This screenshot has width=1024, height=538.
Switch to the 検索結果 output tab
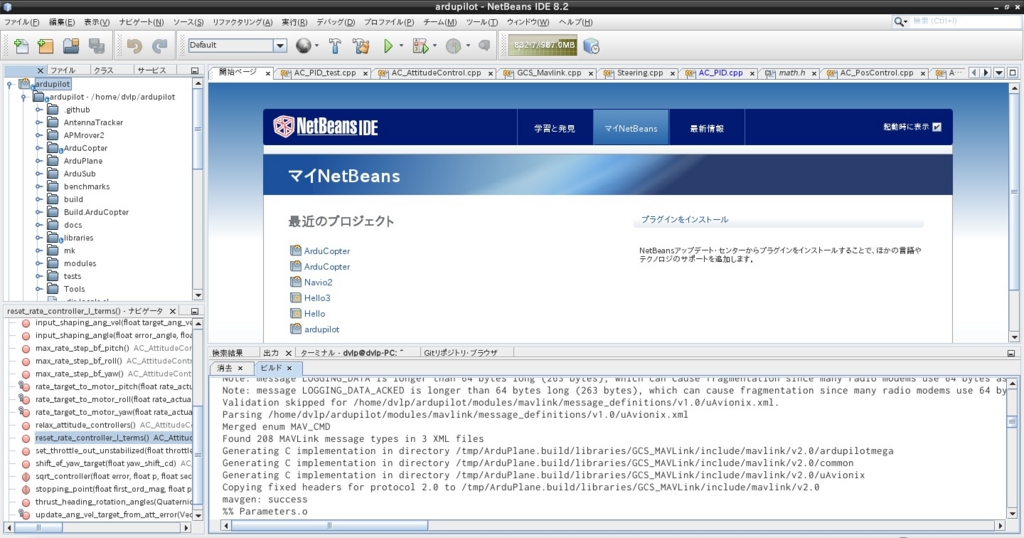click(x=227, y=353)
